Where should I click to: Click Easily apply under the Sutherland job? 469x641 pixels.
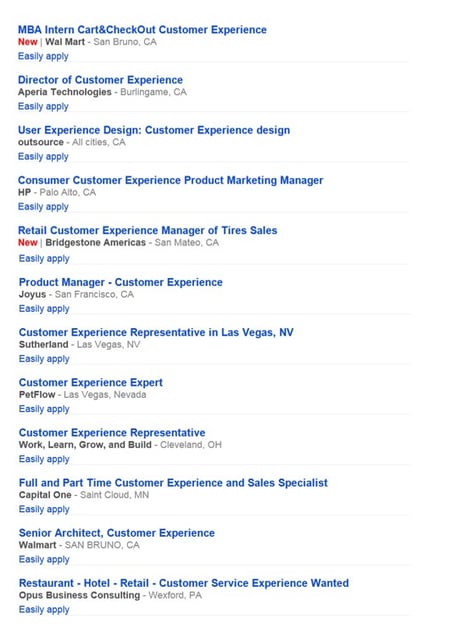click(x=44, y=359)
